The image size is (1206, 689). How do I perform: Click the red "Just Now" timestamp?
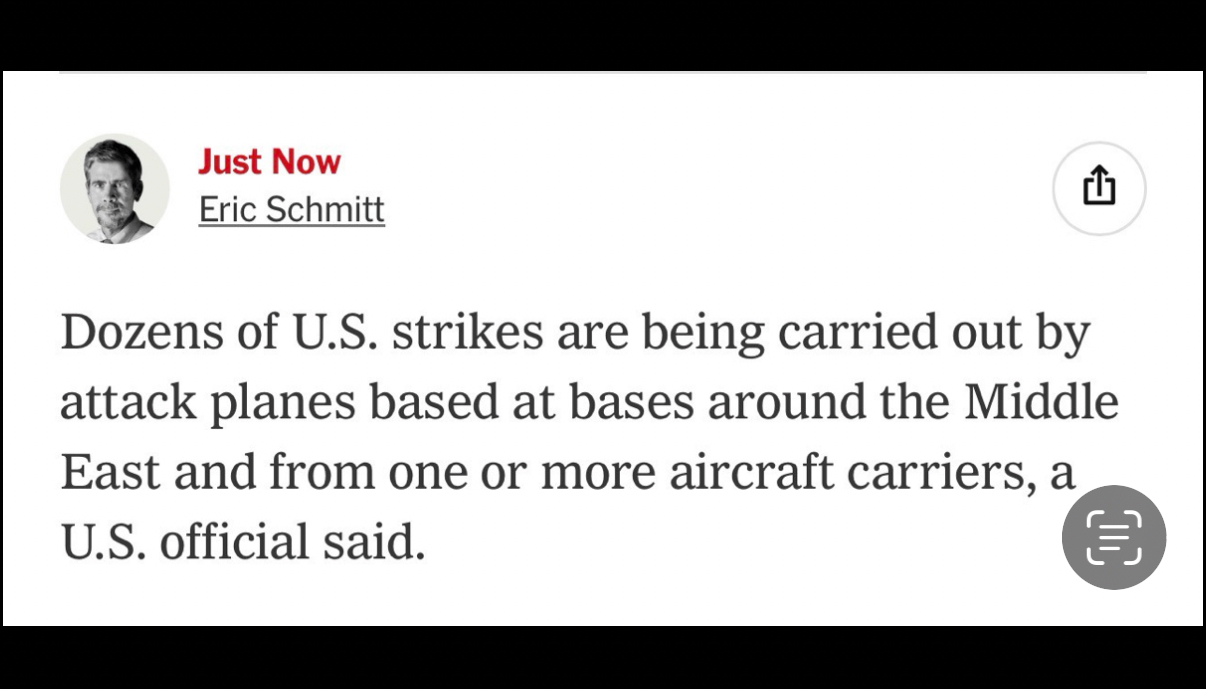269,162
